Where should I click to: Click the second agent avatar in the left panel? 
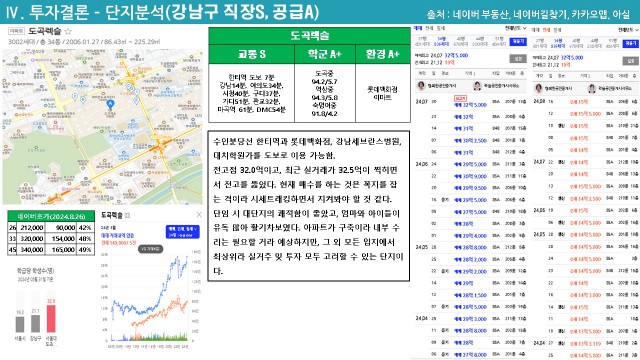pyautogui.click(x=477, y=86)
